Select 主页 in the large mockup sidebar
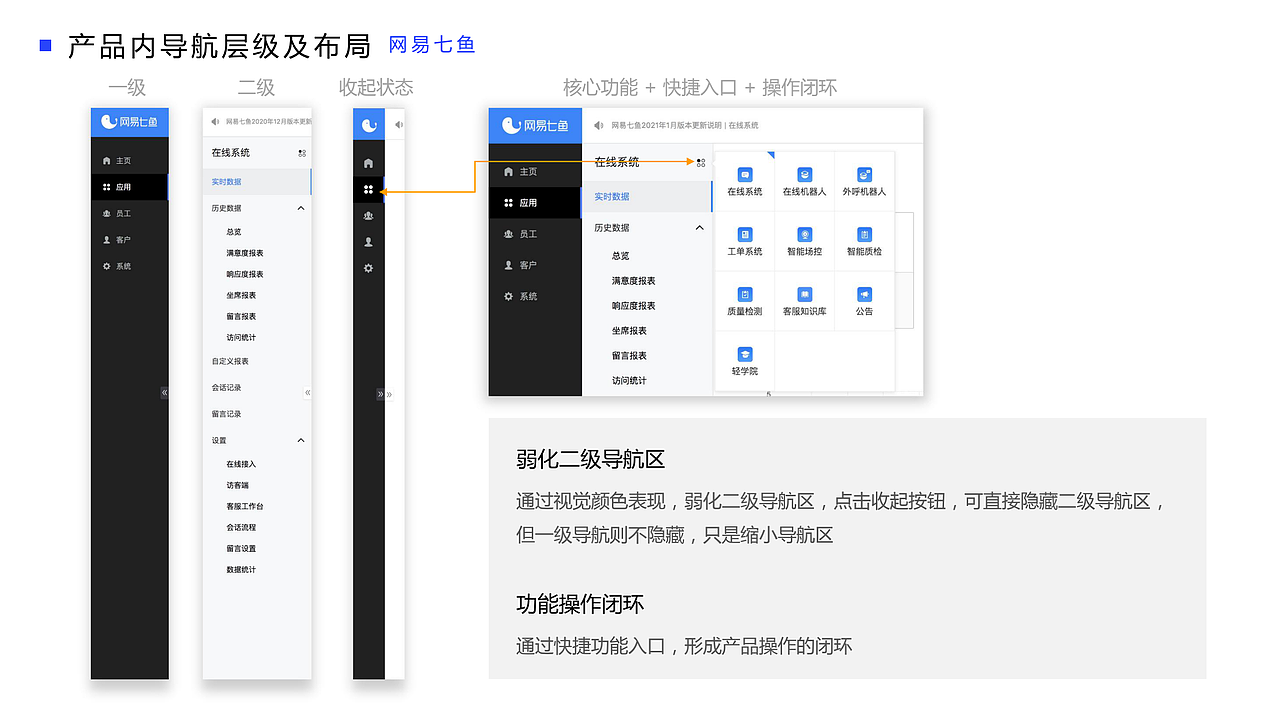 (x=535, y=172)
